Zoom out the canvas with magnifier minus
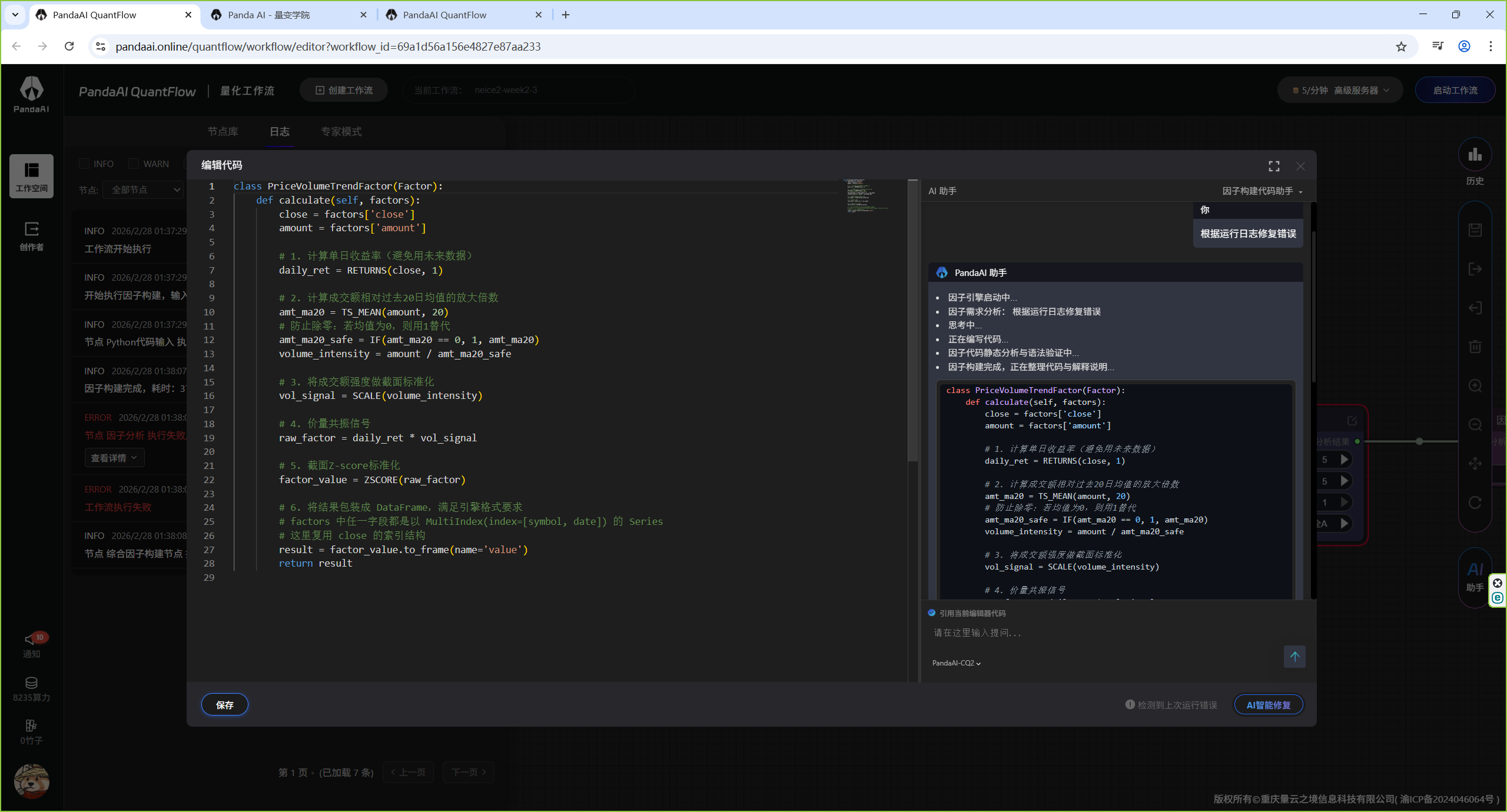This screenshot has width=1507, height=812. 1475,424
